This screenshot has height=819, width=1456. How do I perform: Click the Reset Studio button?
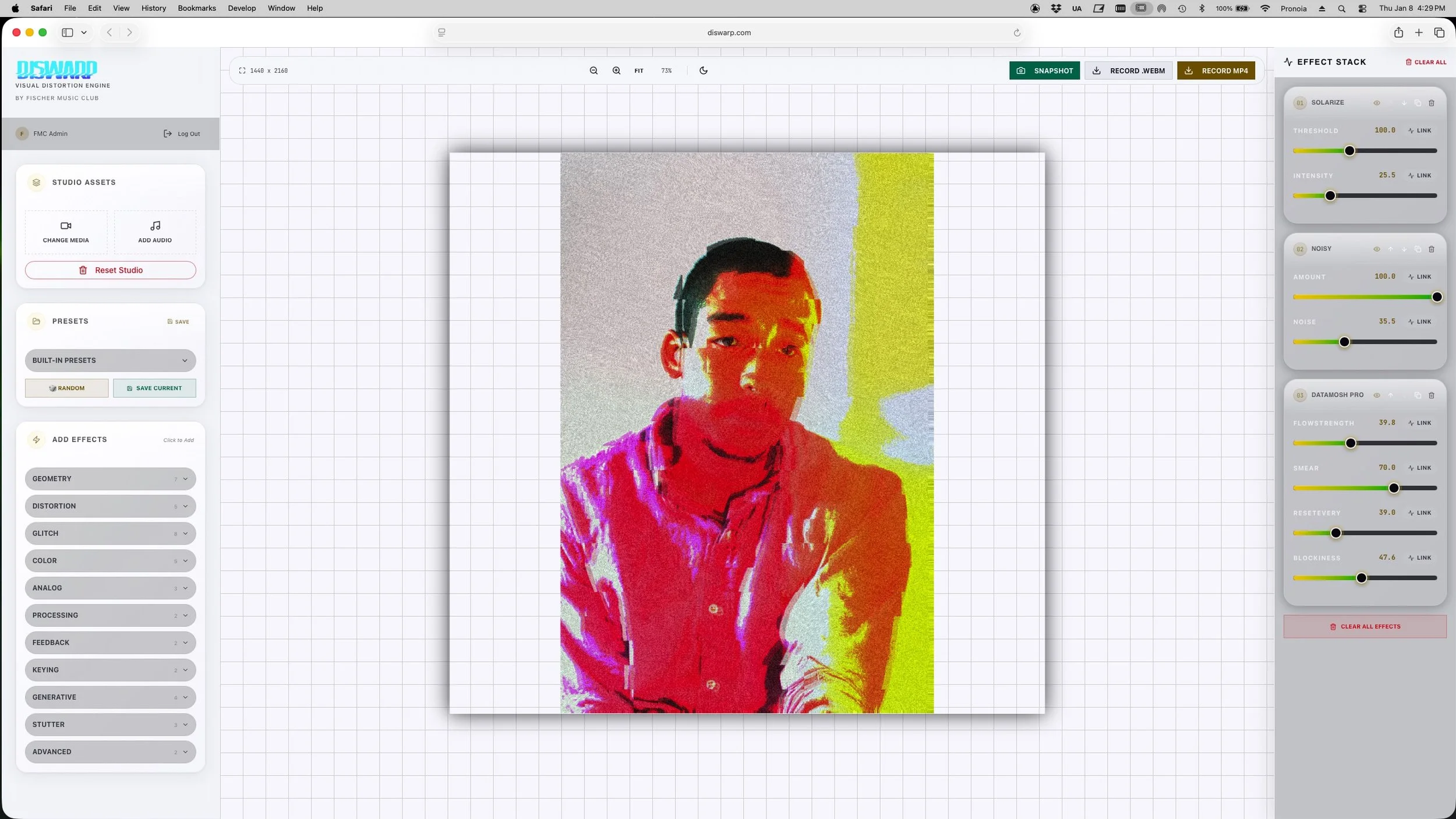(x=110, y=270)
